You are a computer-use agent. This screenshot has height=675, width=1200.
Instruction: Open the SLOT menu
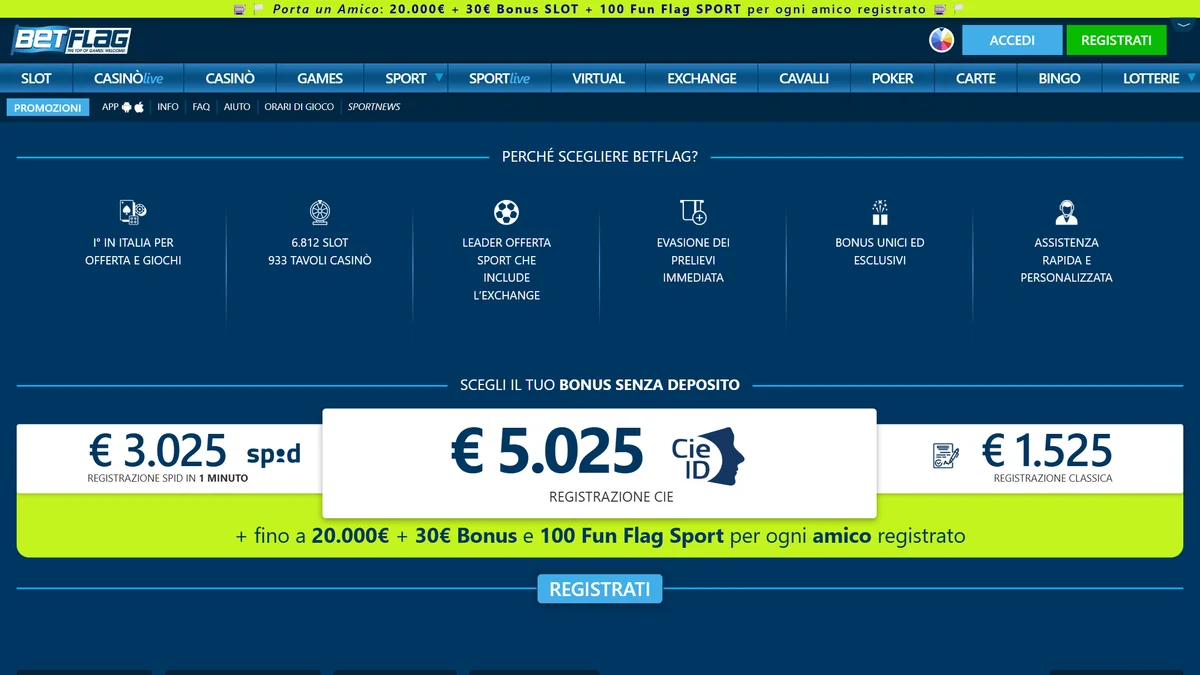pyautogui.click(x=36, y=78)
